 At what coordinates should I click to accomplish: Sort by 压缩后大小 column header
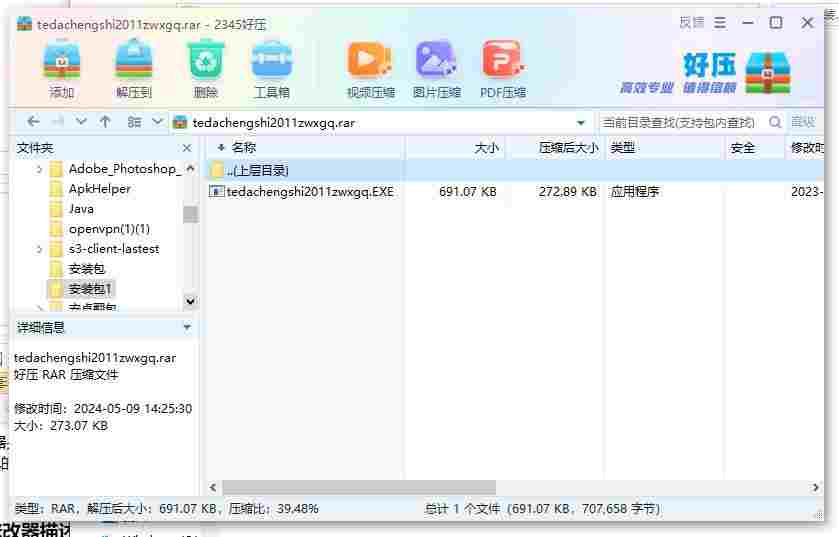click(568, 148)
